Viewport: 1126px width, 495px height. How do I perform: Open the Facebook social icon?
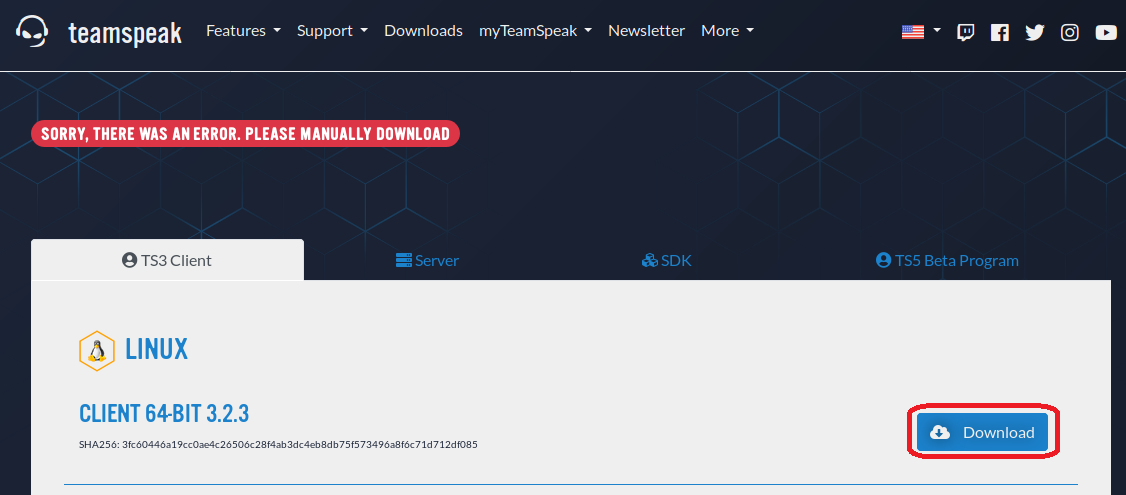click(x=1000, y=32)
